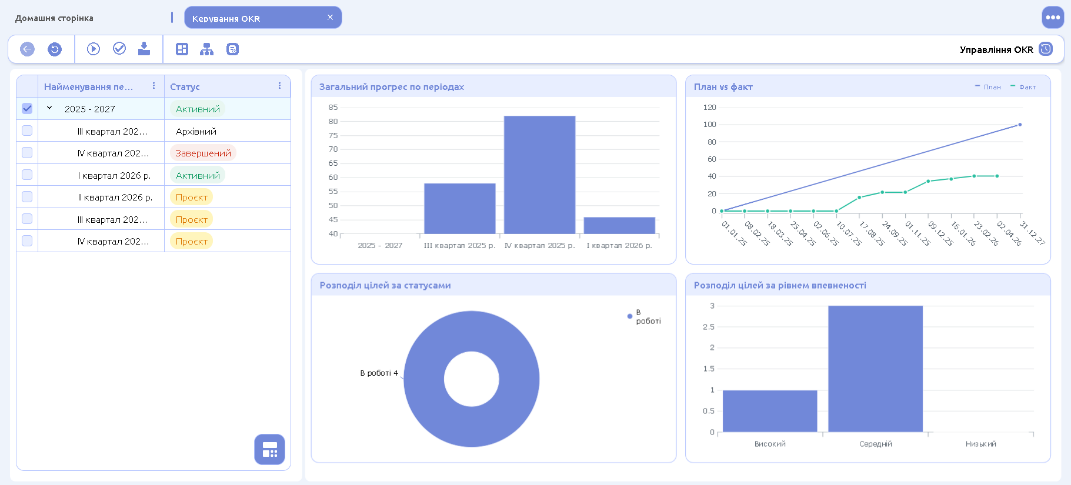
Task: Open the dashboard grid view icon
Action: point(182,49)
